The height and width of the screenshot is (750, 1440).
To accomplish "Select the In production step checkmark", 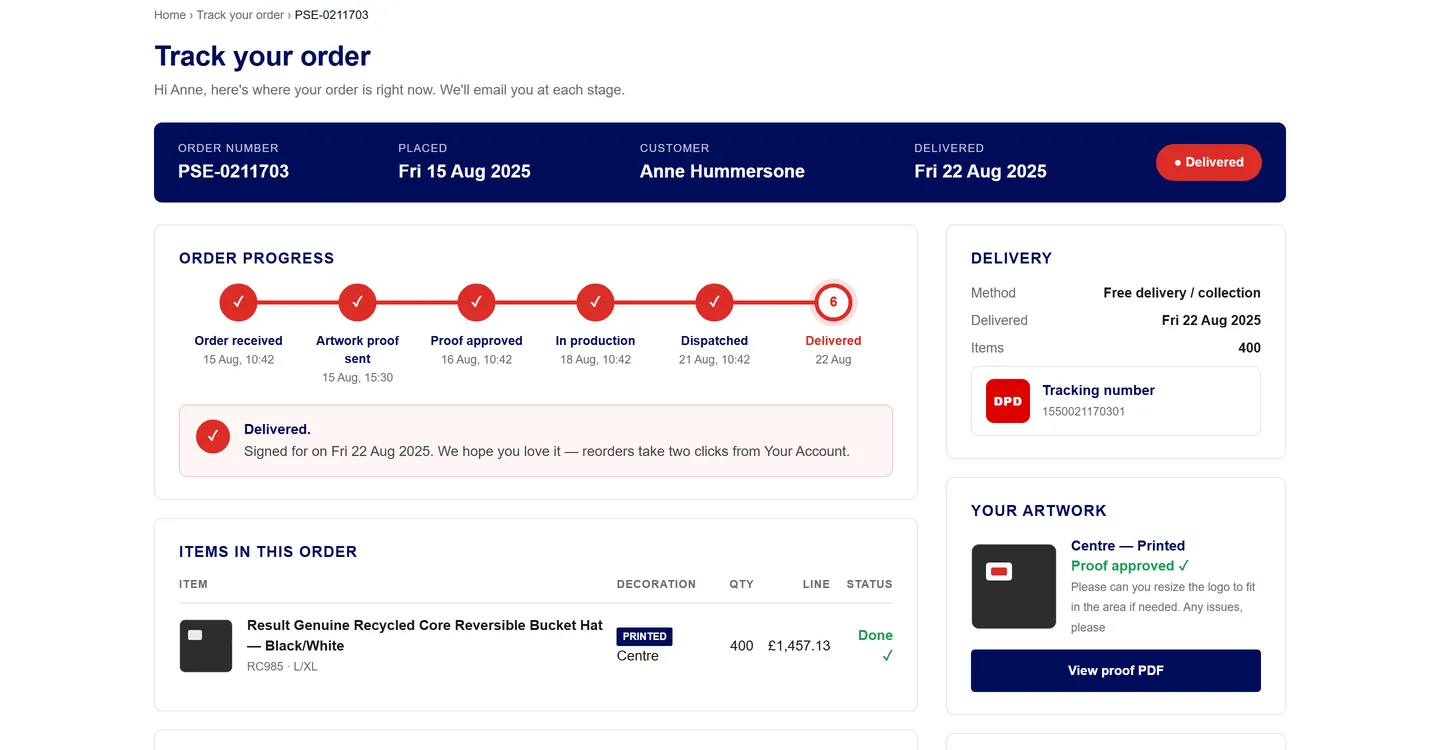I will click(x=595, y=302).
